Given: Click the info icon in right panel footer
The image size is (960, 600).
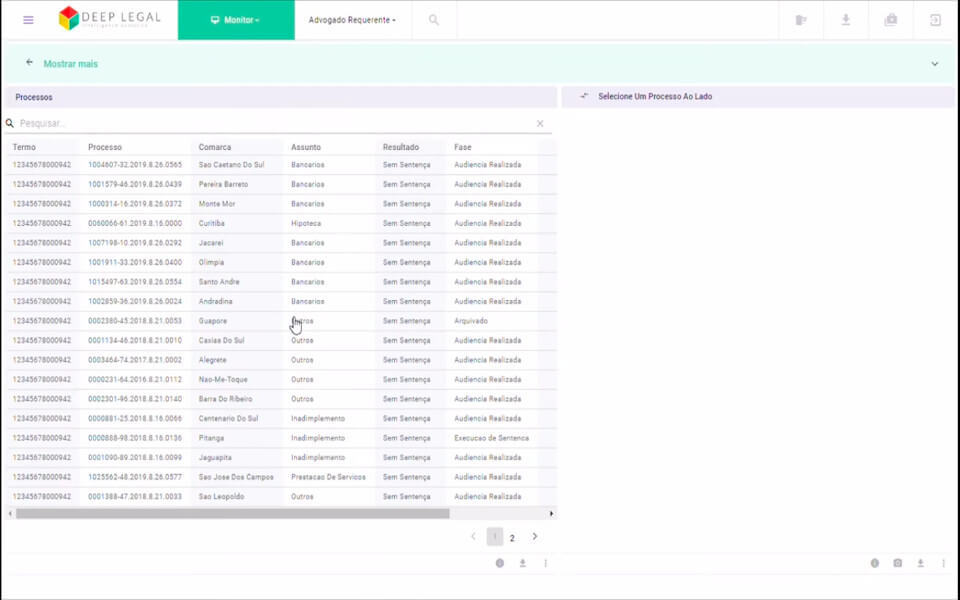Looking at the screenshot, I should [875, 563].
